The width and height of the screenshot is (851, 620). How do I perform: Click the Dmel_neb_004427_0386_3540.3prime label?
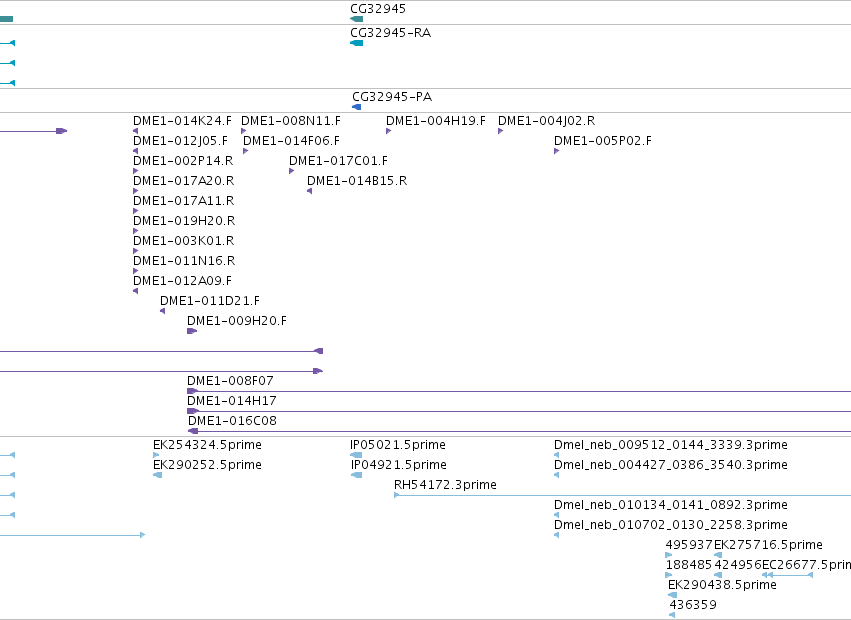[x=671, y=465]
